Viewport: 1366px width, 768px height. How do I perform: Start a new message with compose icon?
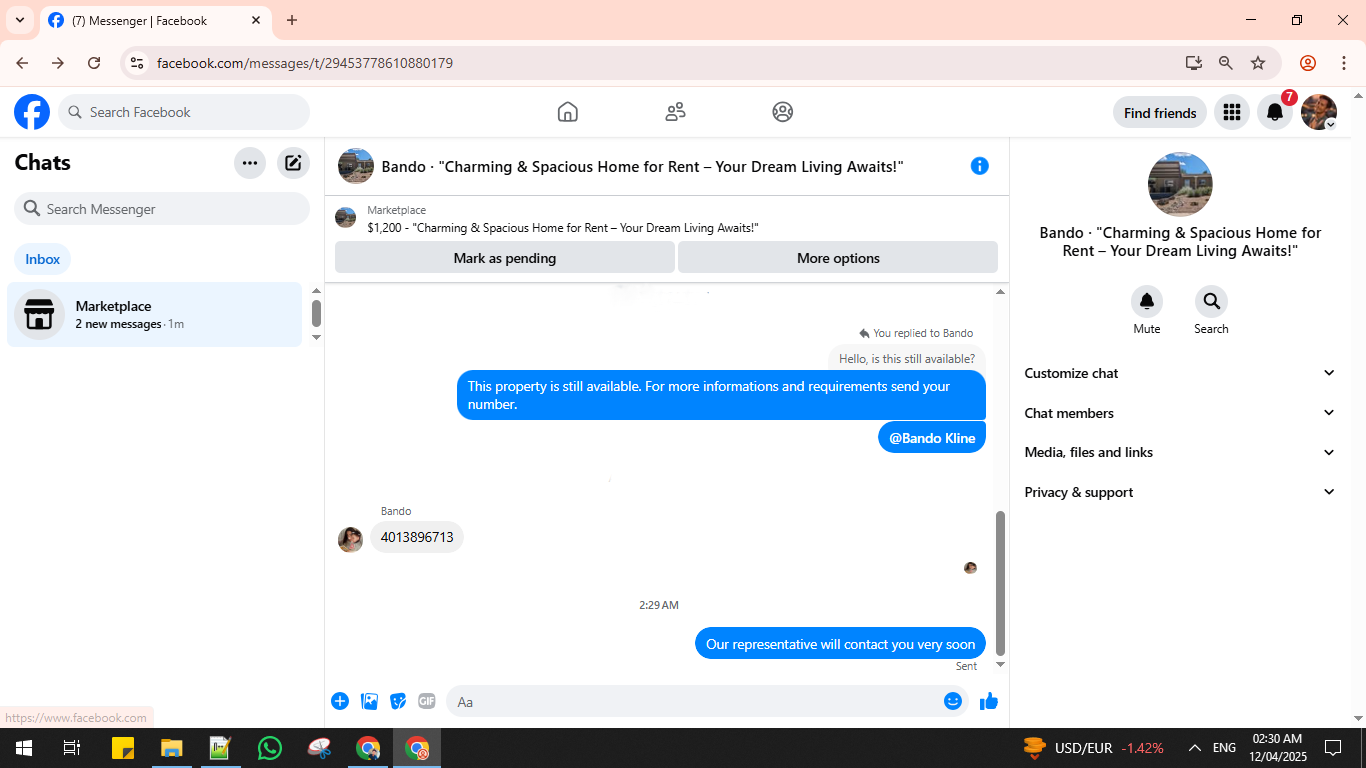pyautogui.click(x=293, y=163)
